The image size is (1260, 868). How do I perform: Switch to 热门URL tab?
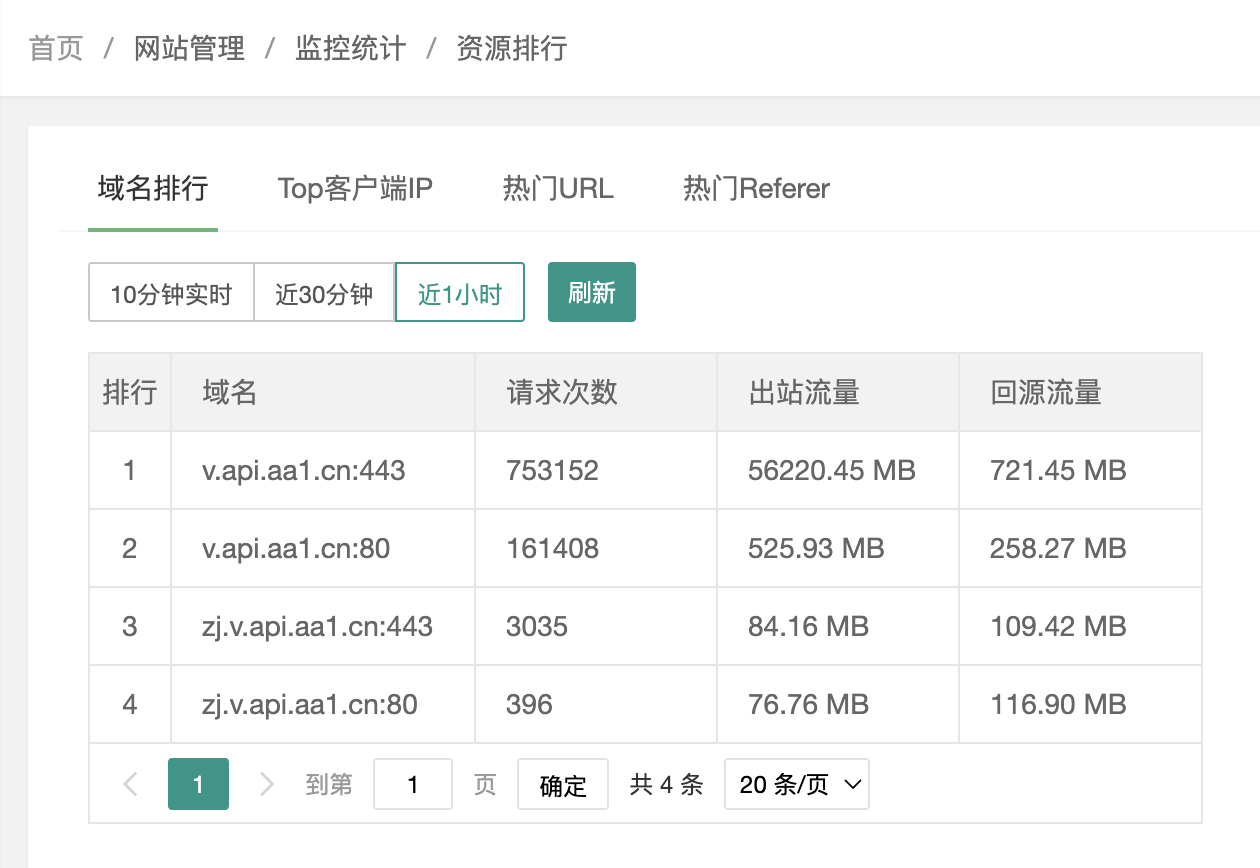[x=558, y=188]
